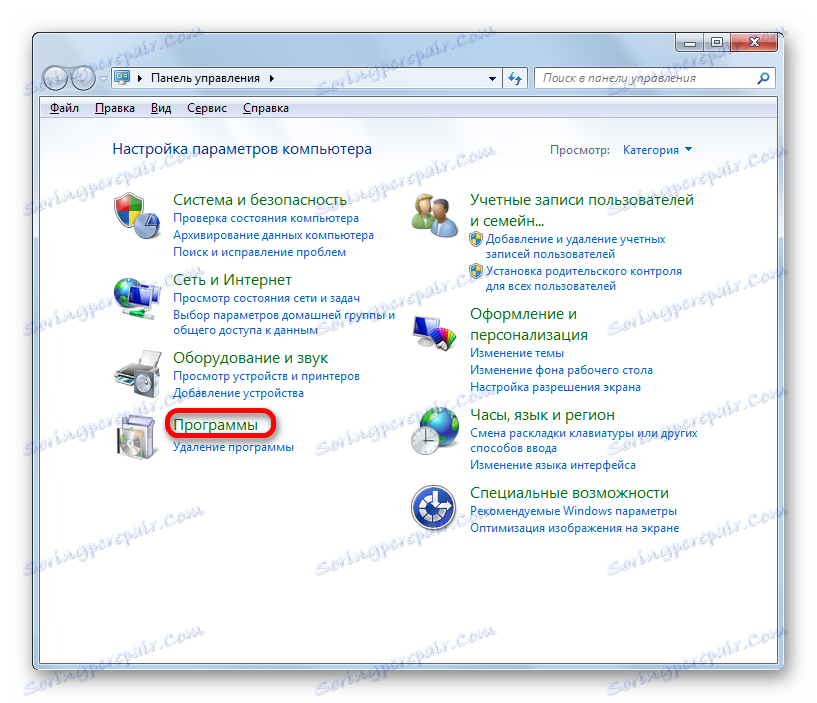This screenshot has height=703, width=817.
Task: Click the Programs disc box icon
Action: [136, 437]
